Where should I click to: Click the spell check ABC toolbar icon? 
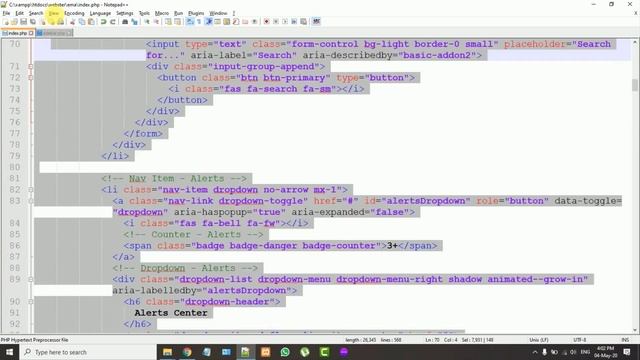pos(316,22)
